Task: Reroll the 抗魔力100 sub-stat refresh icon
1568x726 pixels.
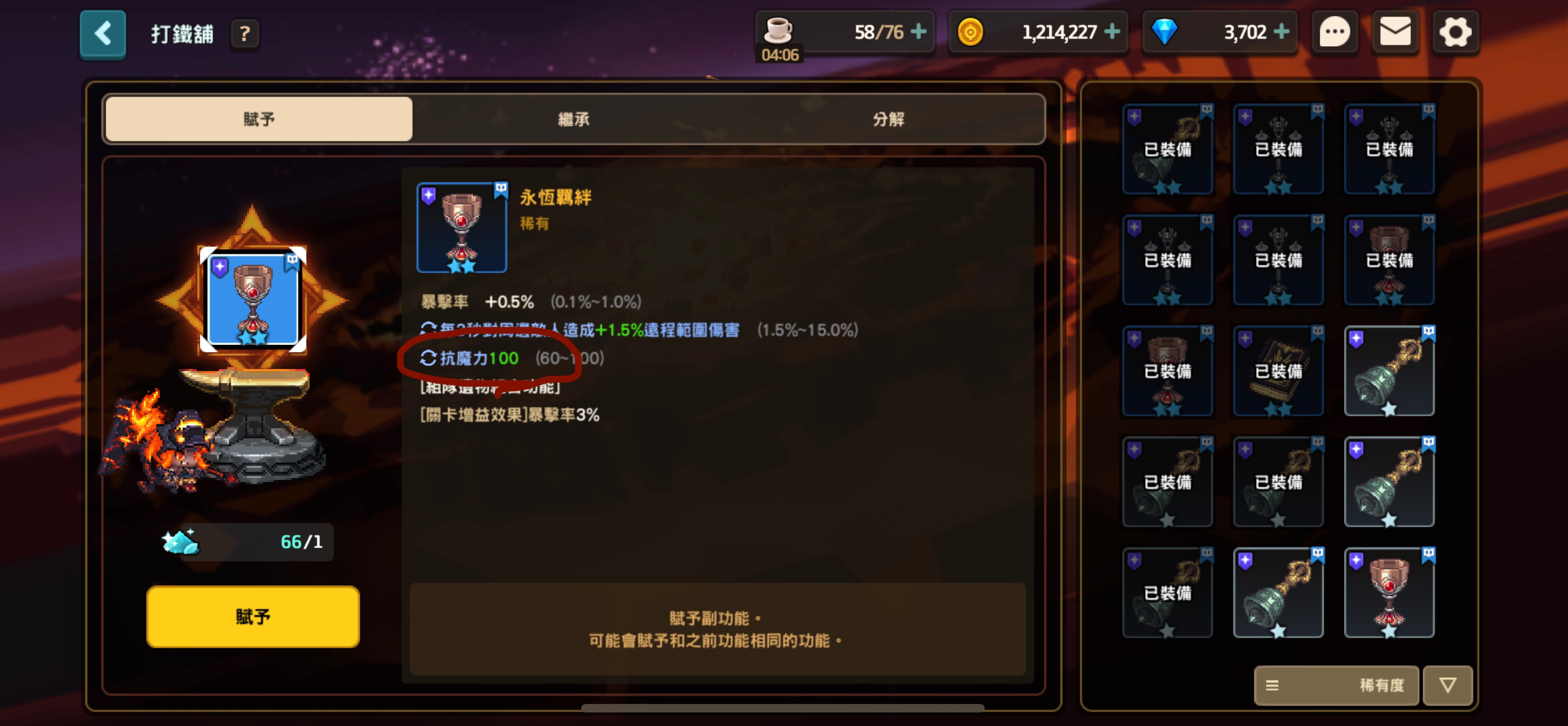Action: point(428,358)
